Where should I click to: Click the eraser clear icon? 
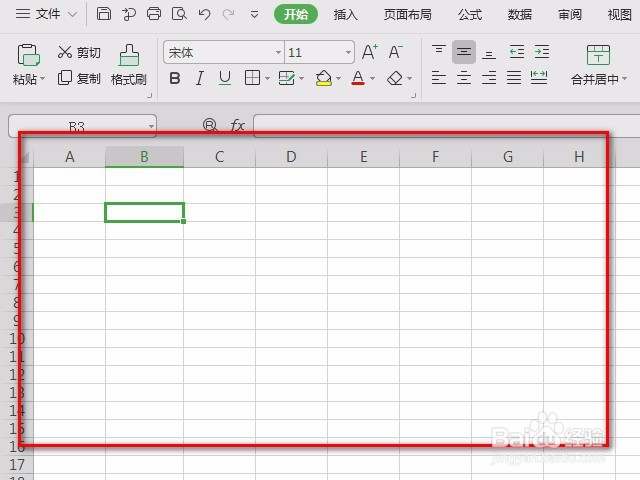(395, 78)
